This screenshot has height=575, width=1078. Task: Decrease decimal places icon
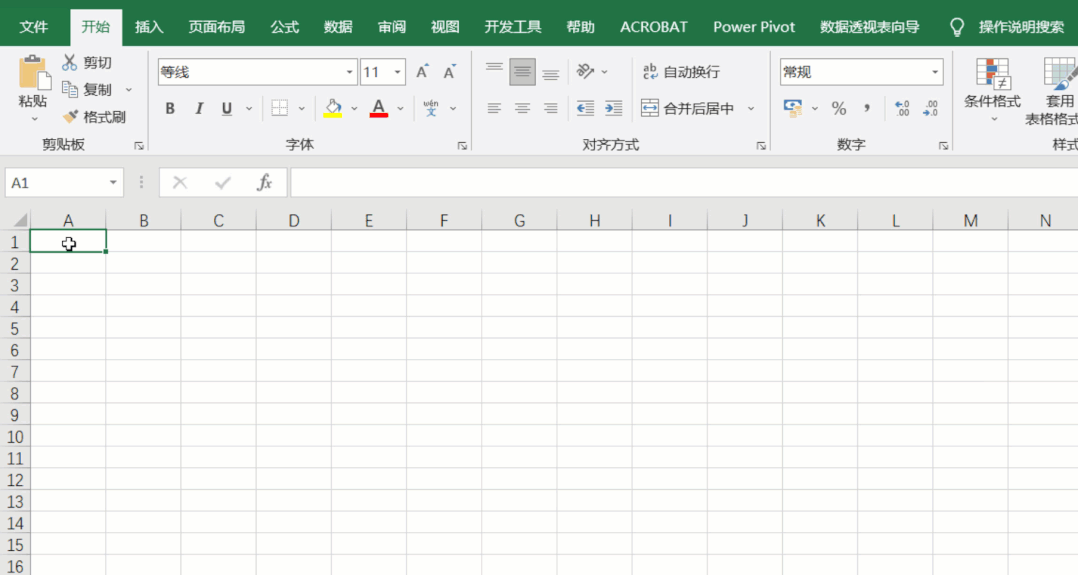point(930,109)
